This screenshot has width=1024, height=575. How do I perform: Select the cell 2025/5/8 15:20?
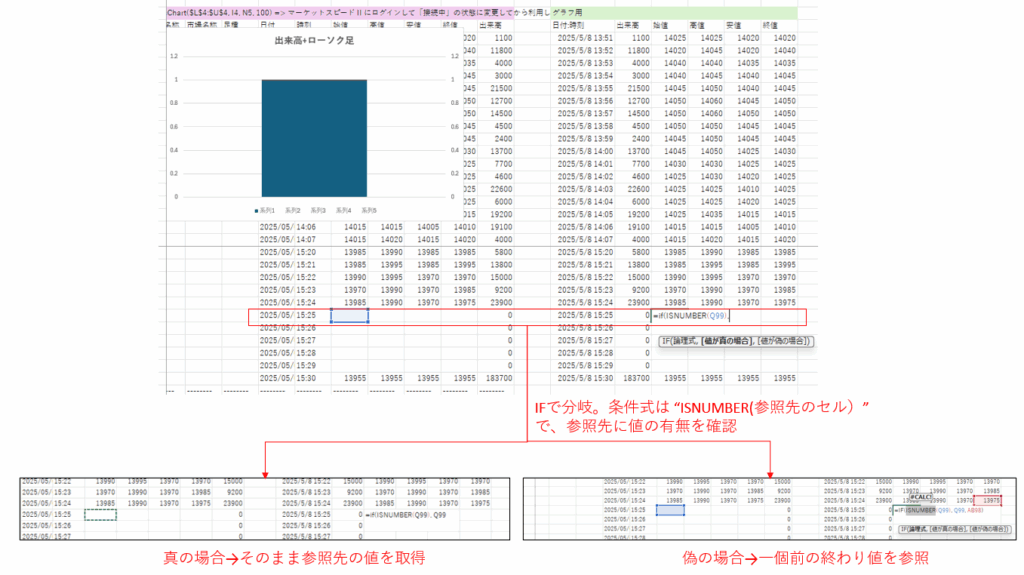585,252
